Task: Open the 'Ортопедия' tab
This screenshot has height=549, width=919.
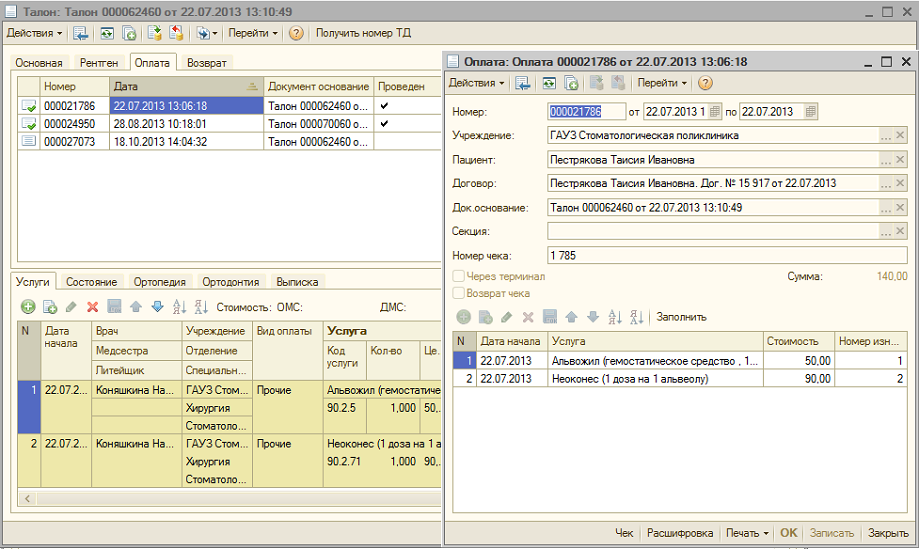Action: 160,282
